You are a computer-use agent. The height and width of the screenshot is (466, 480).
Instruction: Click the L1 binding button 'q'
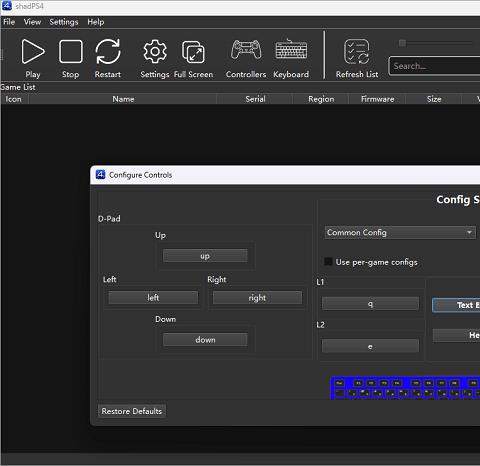(x=370, y=304)
